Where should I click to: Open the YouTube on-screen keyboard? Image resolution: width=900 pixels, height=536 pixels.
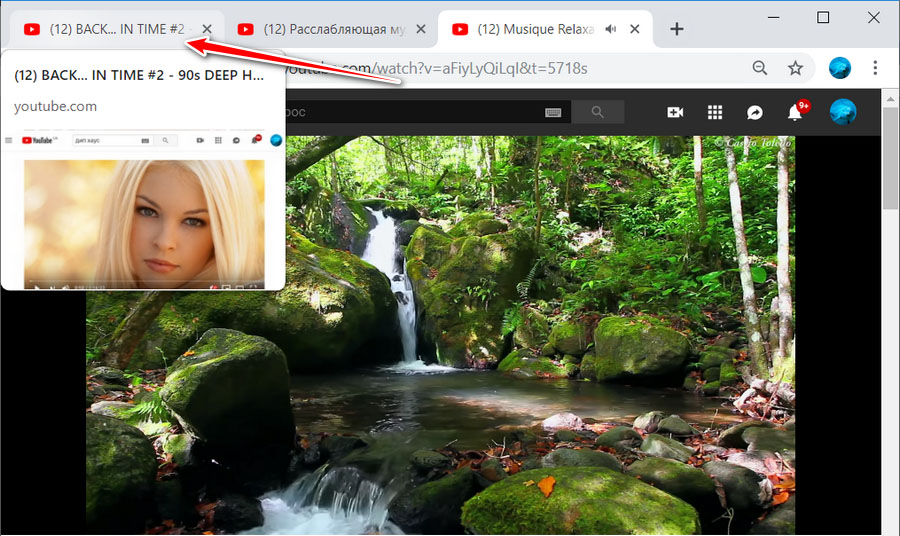pyautogui.click(x=553, y=113)
